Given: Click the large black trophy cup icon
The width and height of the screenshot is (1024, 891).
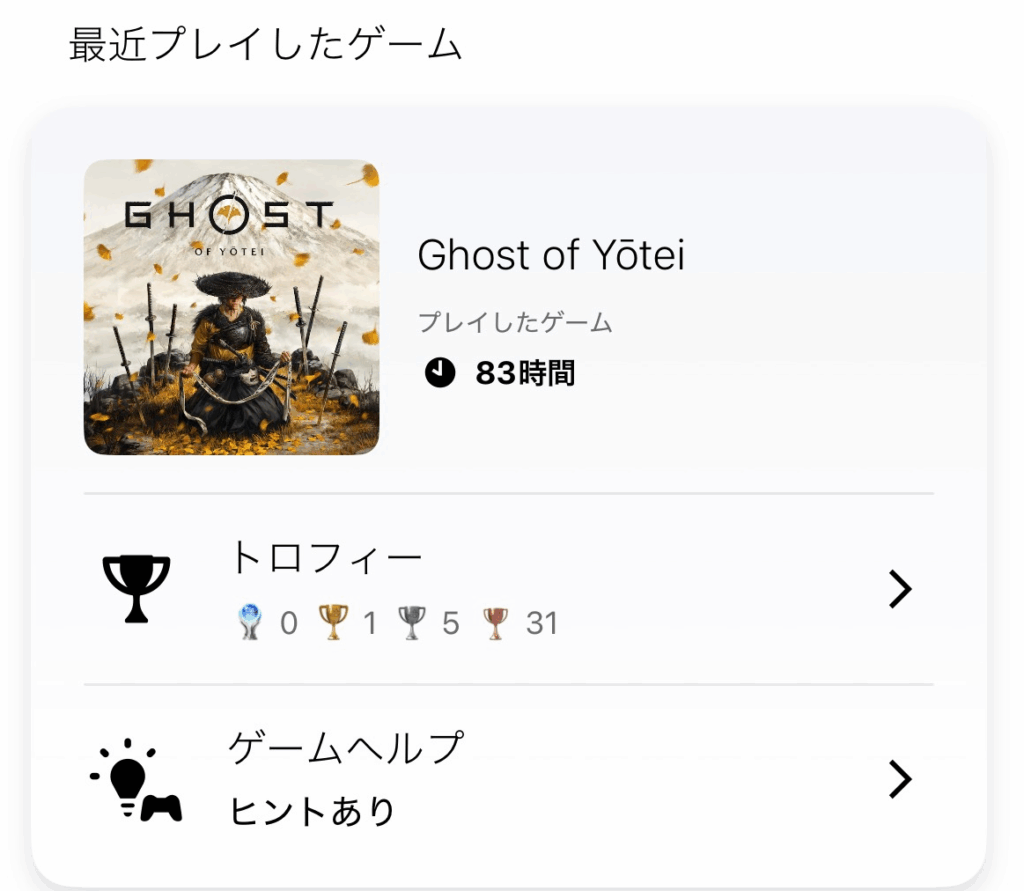Looking at the screenshot, I should click(x=137, y=588).
